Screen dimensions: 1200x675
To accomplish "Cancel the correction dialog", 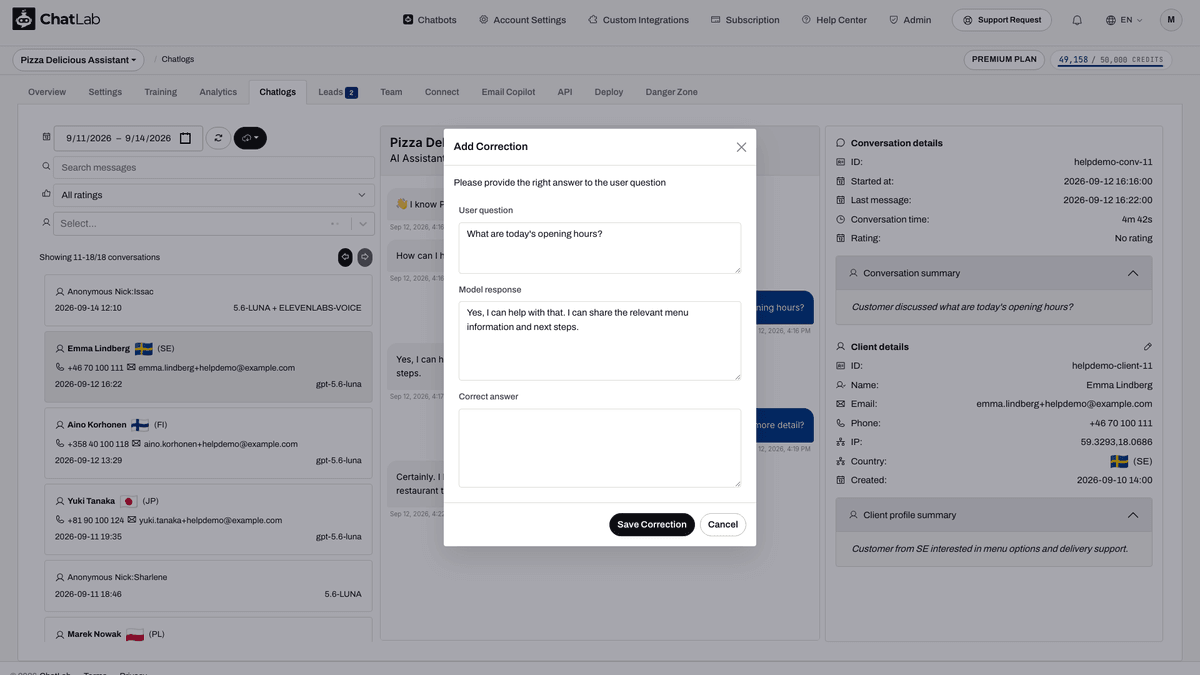I will click(x=723, y=524).
